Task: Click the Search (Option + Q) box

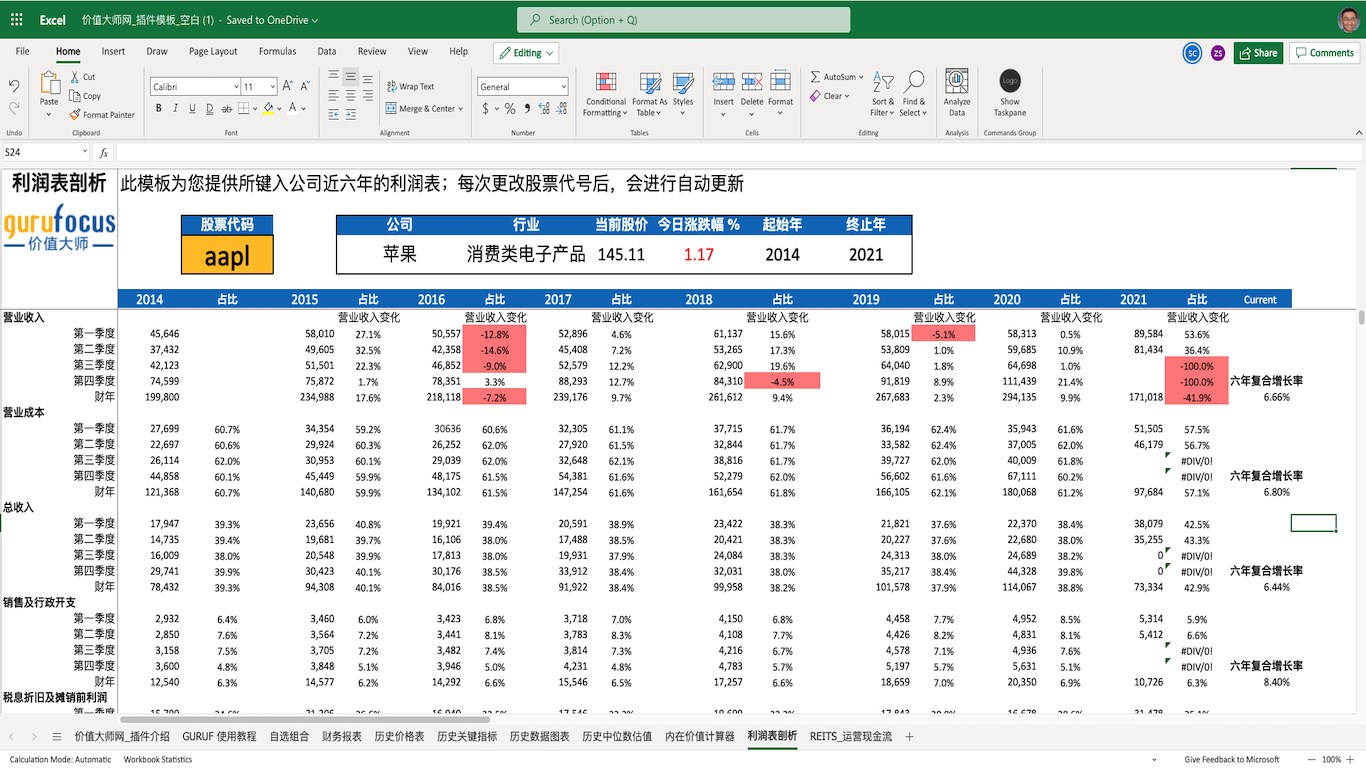Action: pos(683,20)
